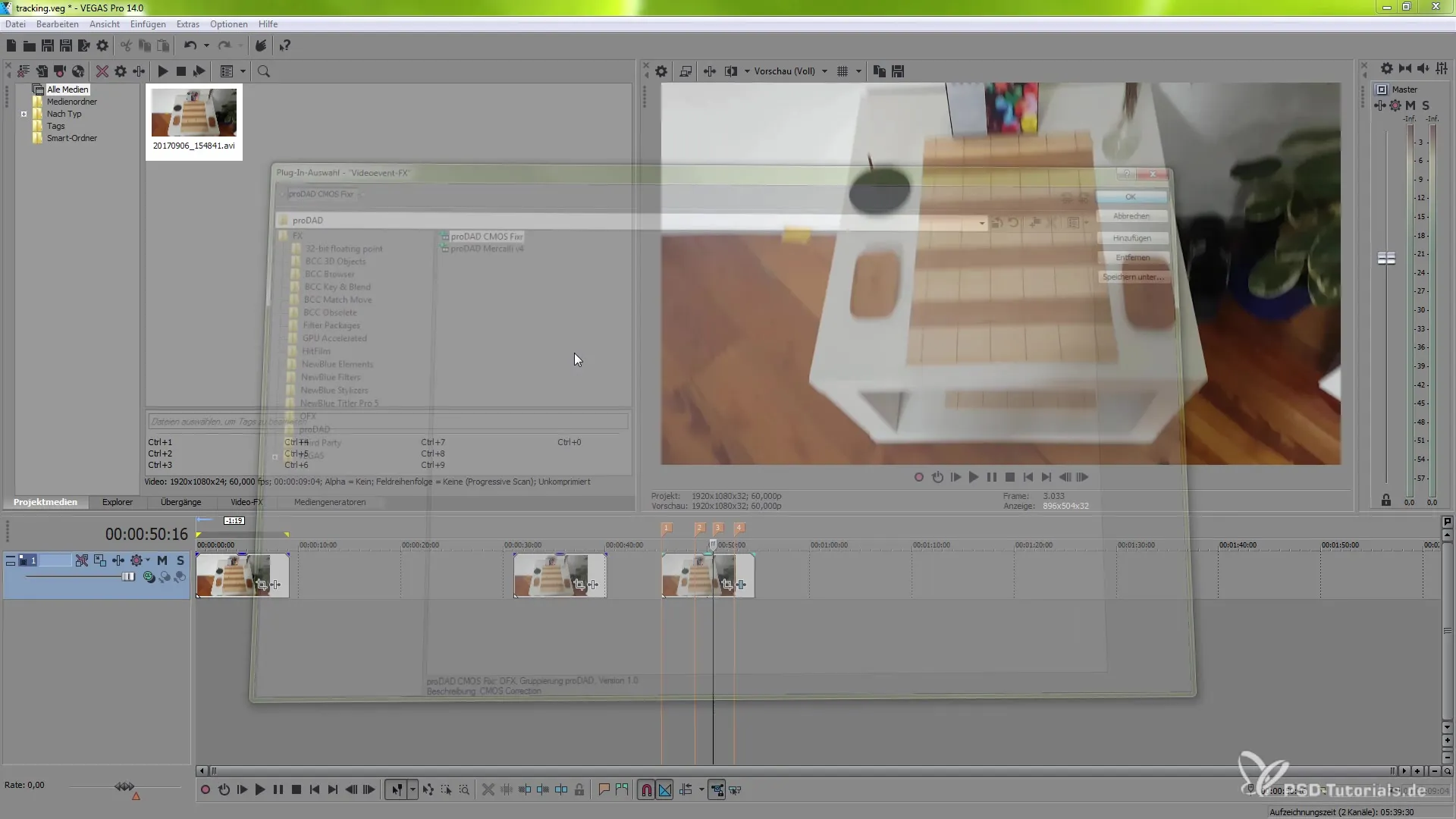Open video preview properties gear

pyautogui.click(x=661, y=71)
